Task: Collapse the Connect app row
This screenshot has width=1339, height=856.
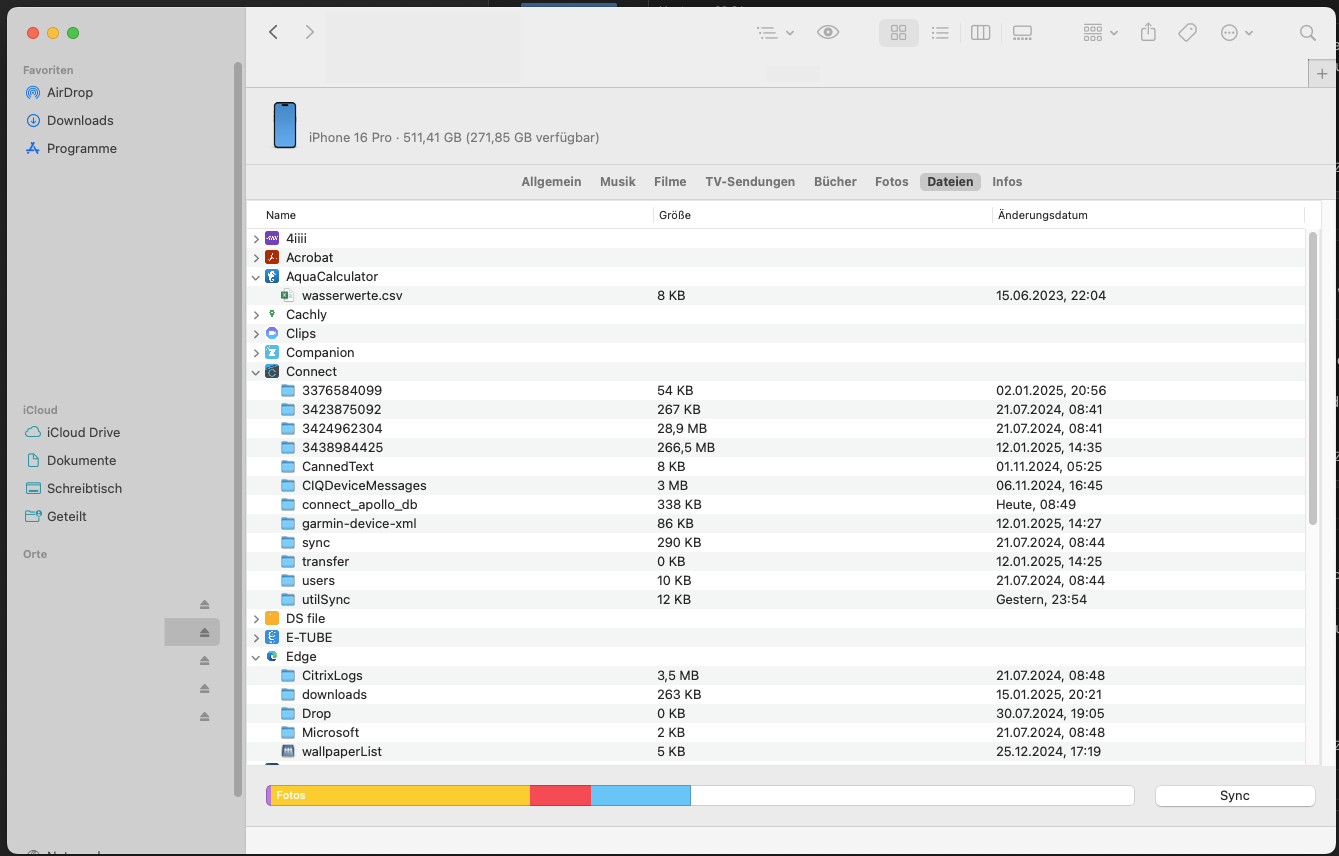Action: pyautogui.click(x=256, y=371)
